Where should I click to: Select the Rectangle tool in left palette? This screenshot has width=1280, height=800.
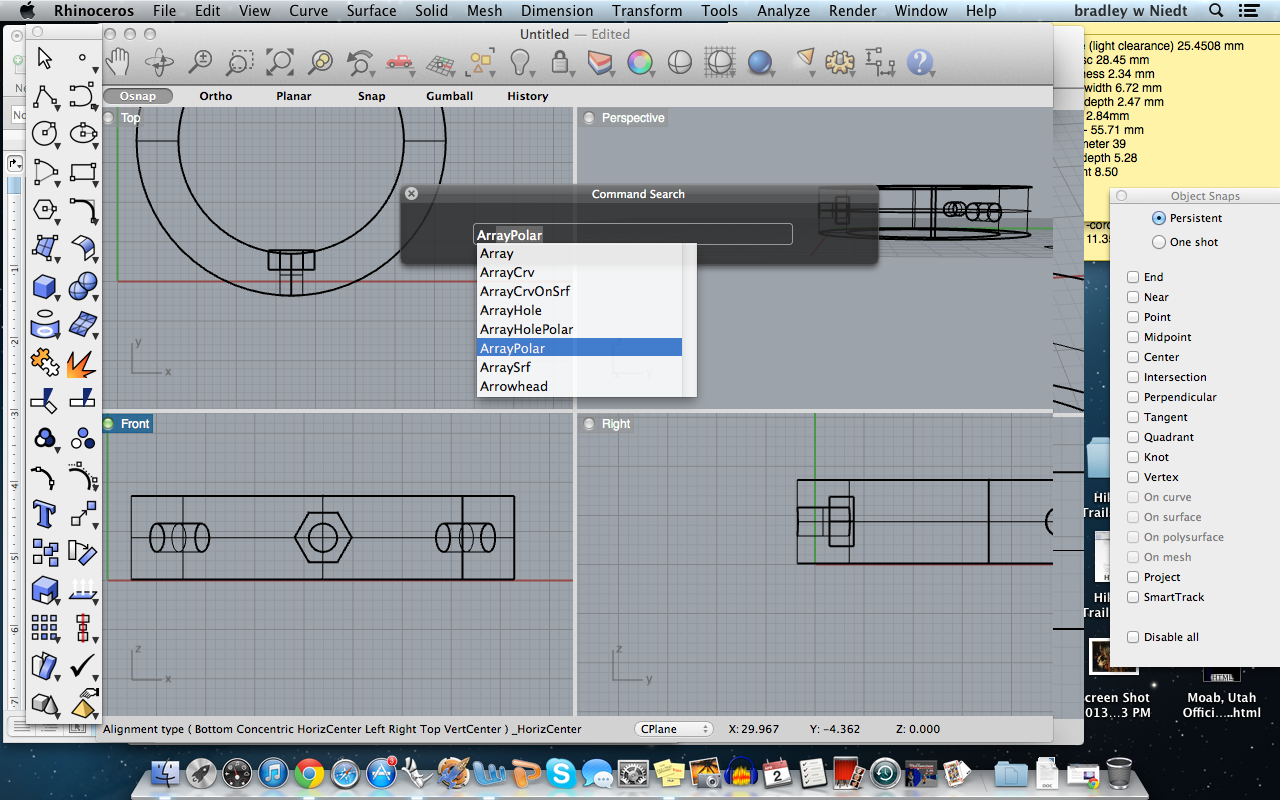click(83, 171)
